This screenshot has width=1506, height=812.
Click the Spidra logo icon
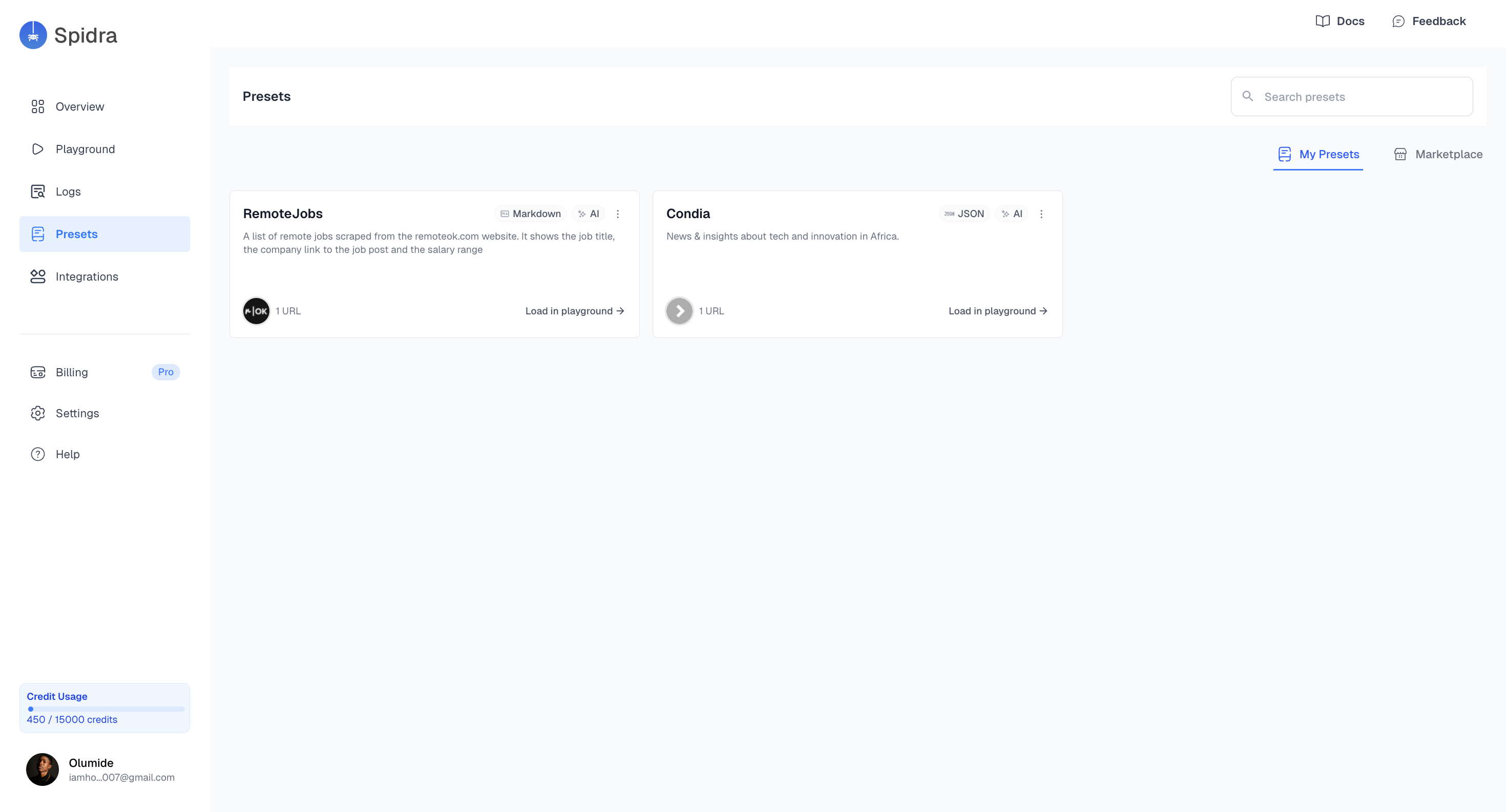(x=33, y=35)
